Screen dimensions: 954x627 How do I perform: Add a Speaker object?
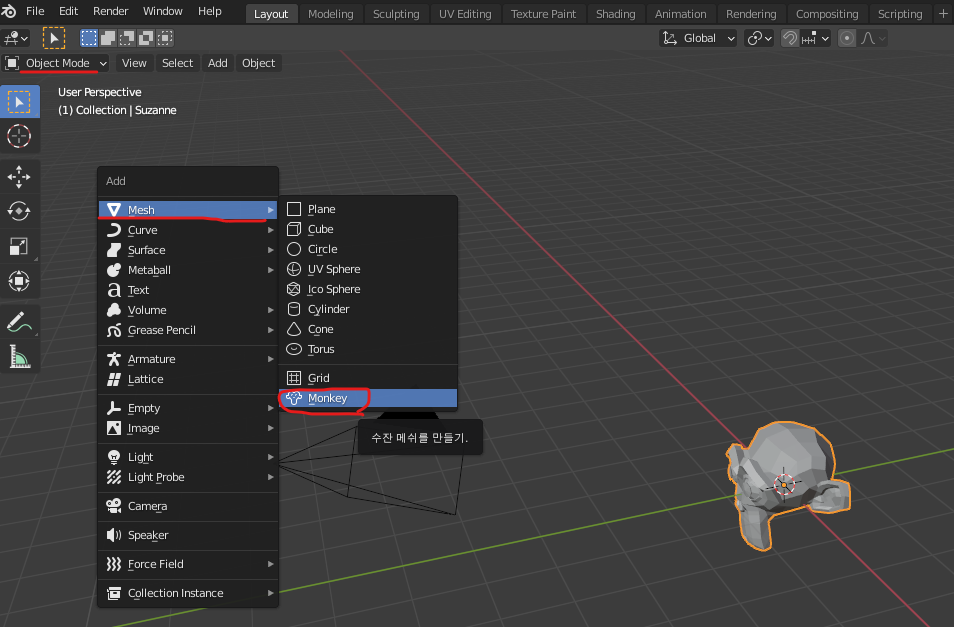click(x=188, y=535)
